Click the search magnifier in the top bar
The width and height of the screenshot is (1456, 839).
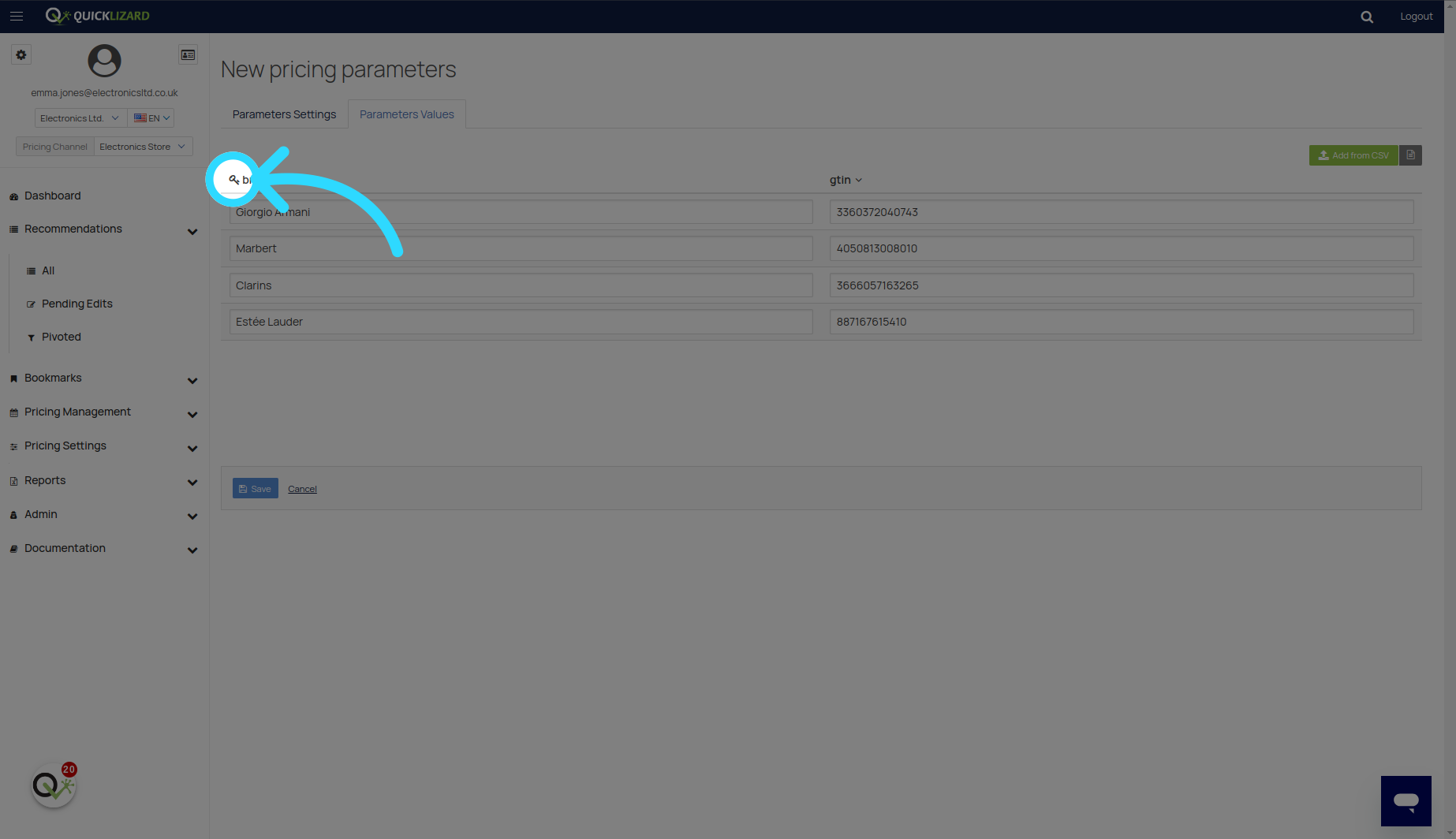pos(1367,16)
